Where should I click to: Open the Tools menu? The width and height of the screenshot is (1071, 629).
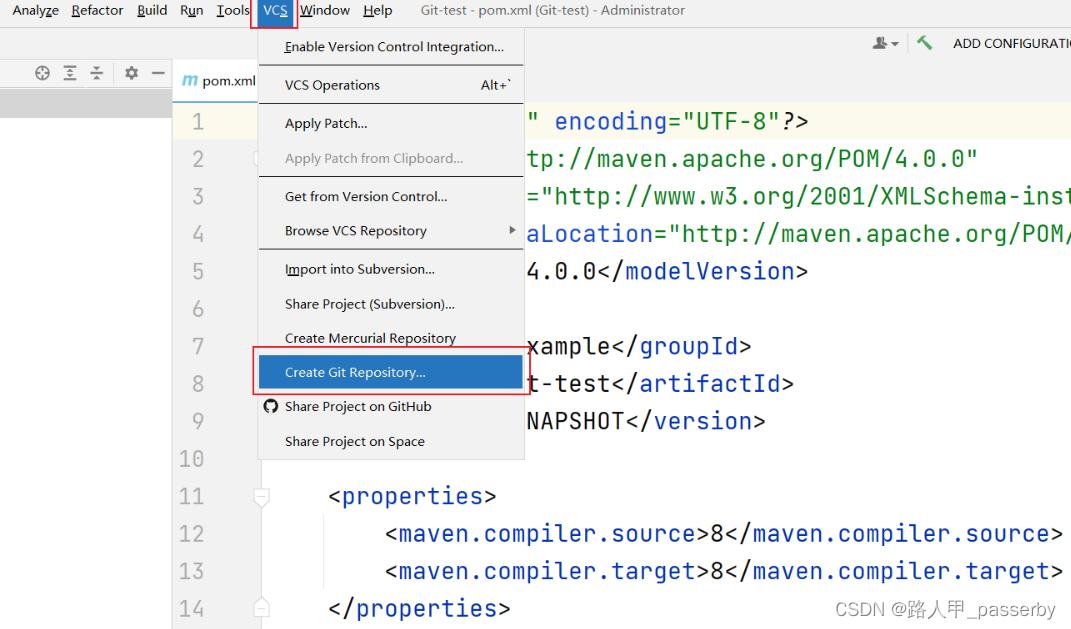click(233, 10)
